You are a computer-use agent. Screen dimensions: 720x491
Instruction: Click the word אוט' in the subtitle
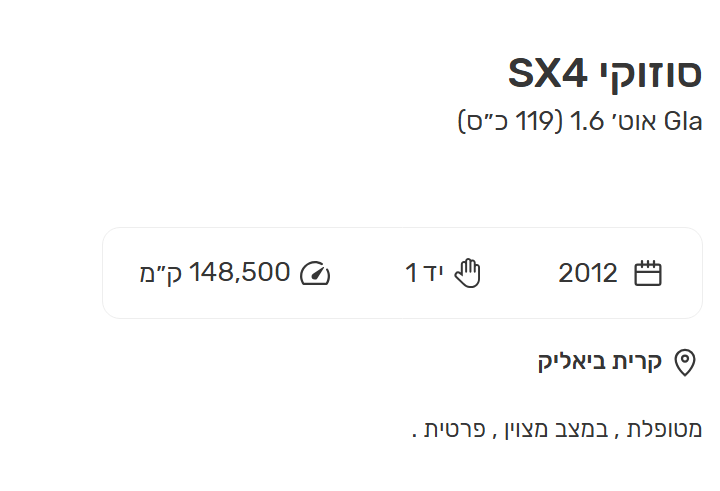click(x=634, y=122)
